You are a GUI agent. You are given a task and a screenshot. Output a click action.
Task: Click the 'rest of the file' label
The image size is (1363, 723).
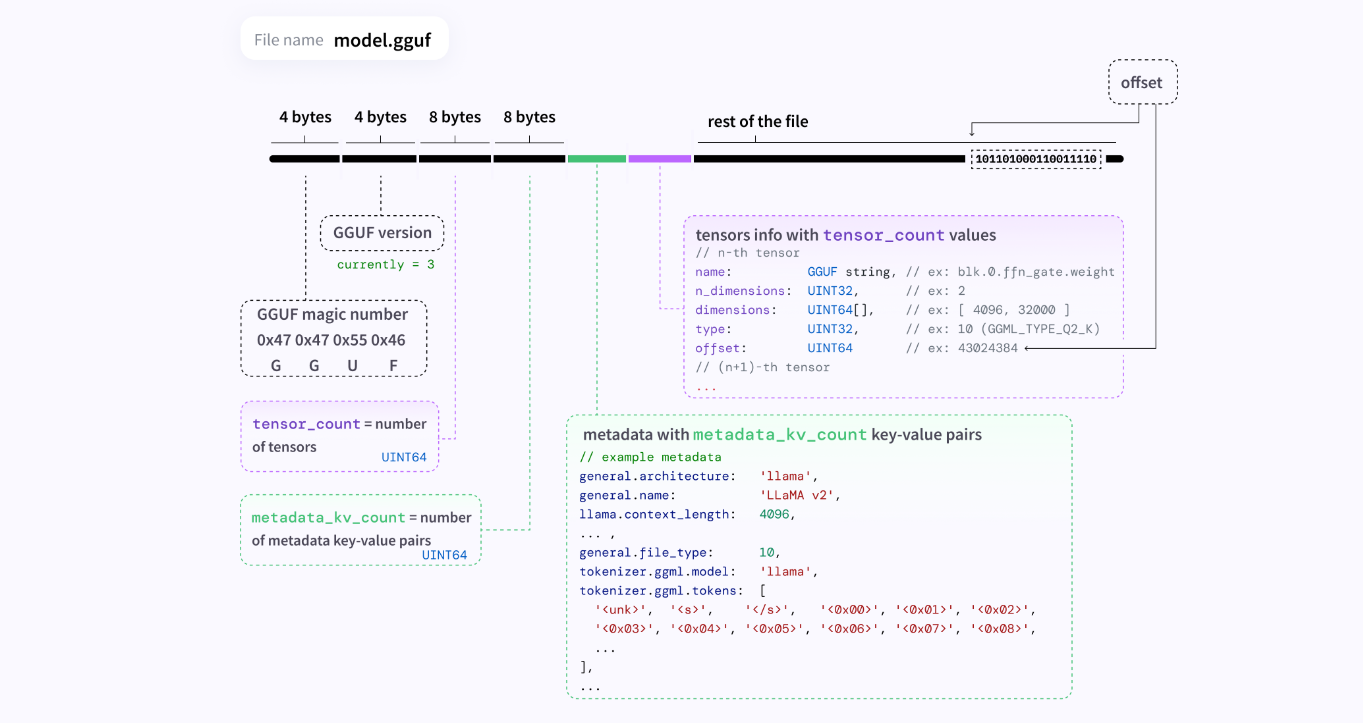(x=757, y=122)
